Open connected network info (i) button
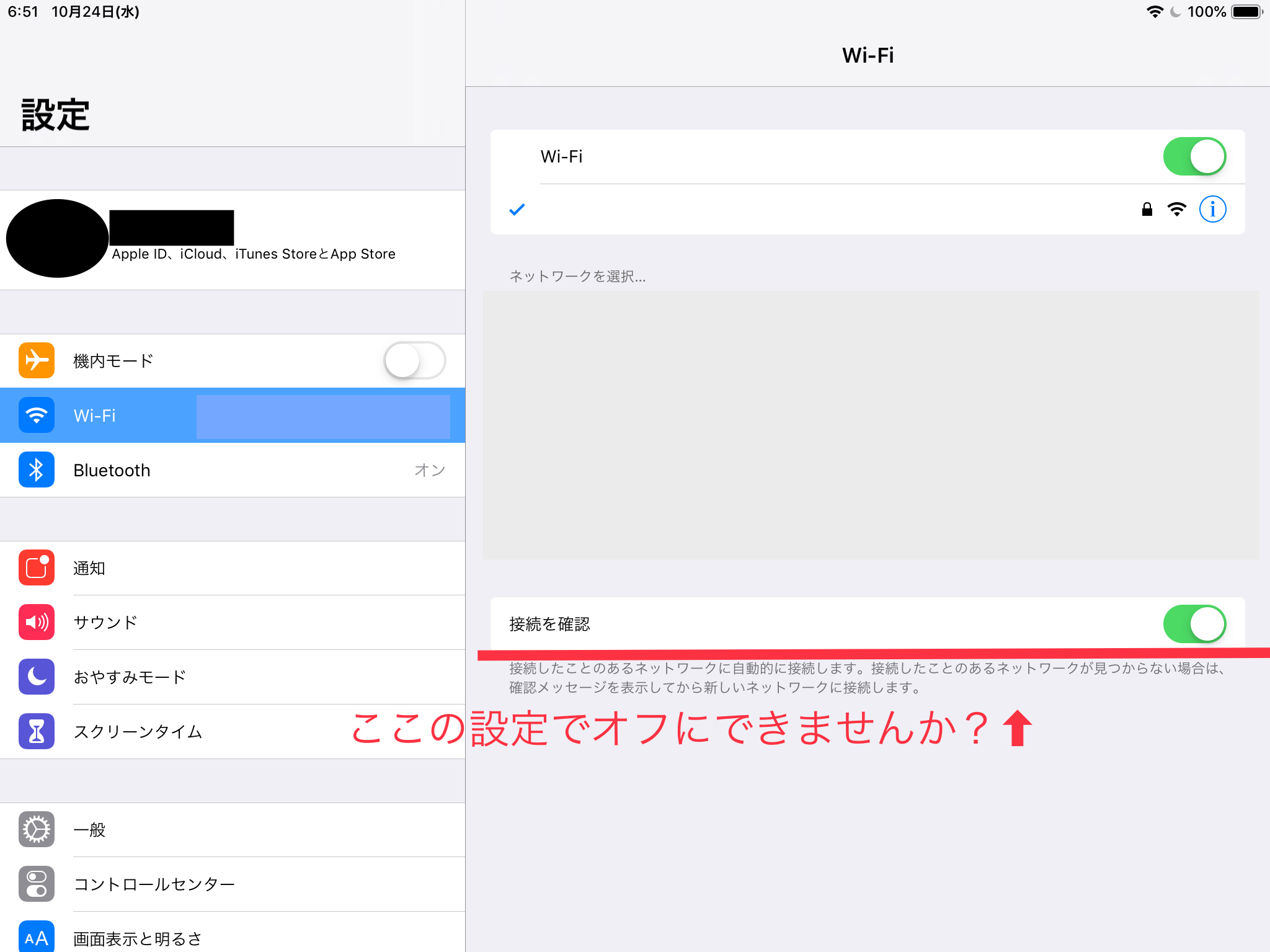Image resolution: width=1270 pixels, height=952 pixels. [1212, 209]
